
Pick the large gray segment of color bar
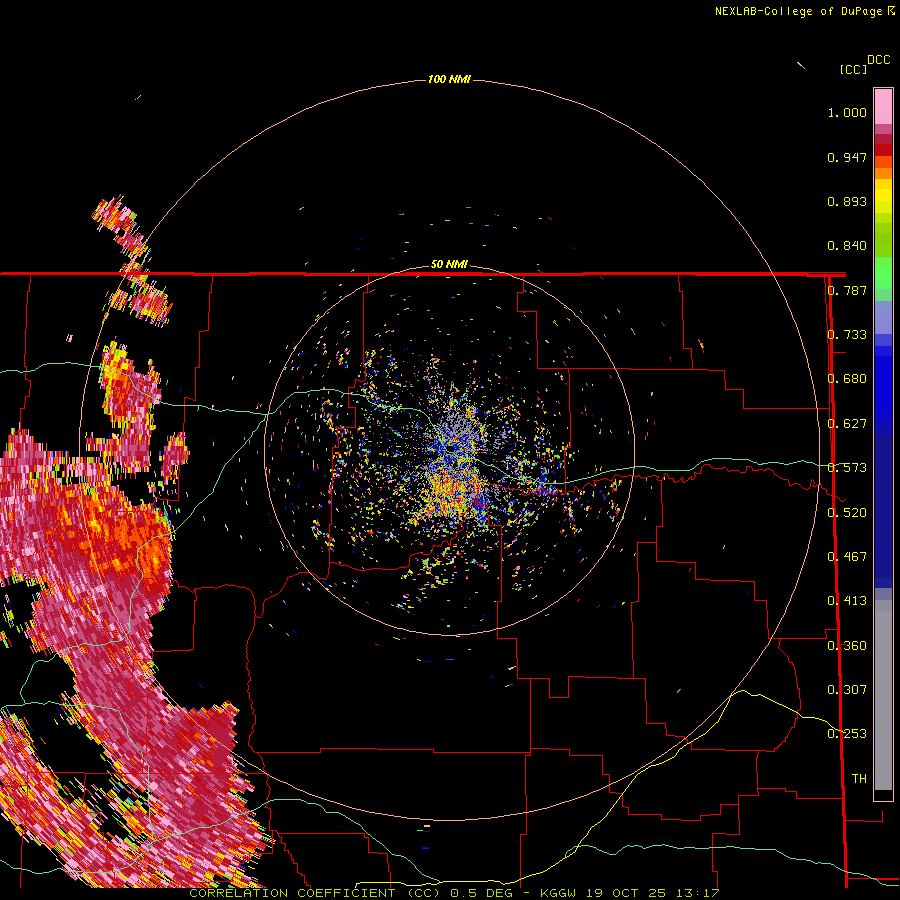tap(883, 695)
